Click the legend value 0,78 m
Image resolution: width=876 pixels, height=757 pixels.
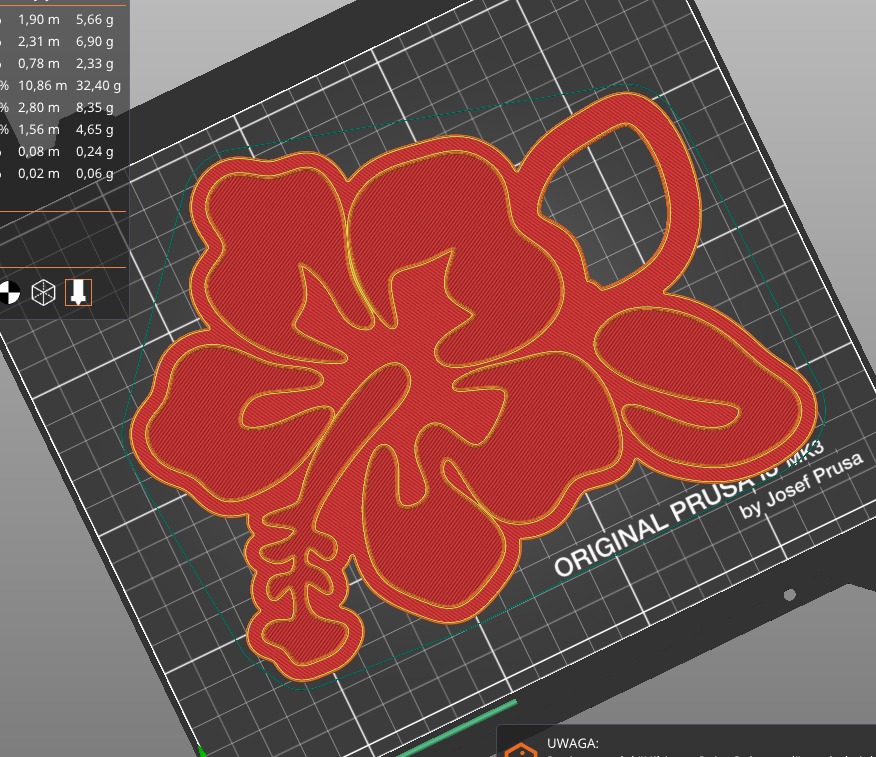coord(39,64)
